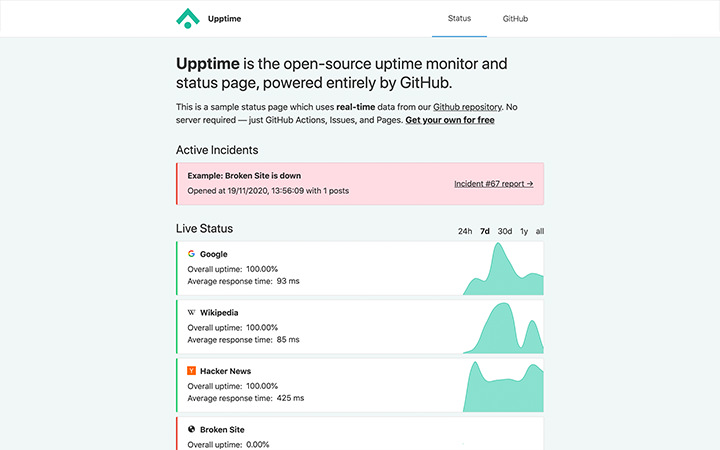
Task: Click Broken Site 'Overall uptime: 0.00%'
Action: [228, 444]
